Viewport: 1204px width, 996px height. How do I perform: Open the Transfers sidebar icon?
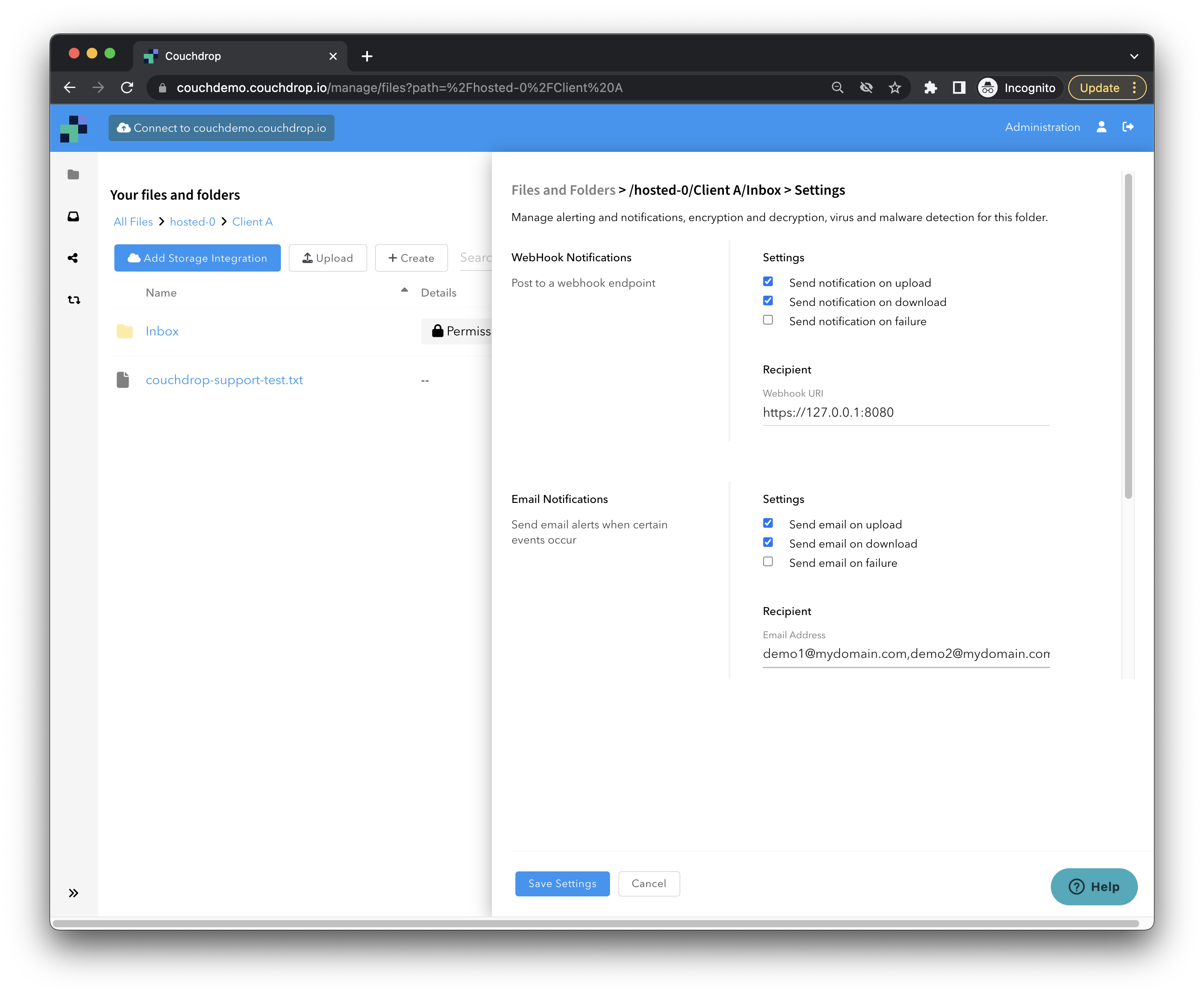tap(73, 300)
